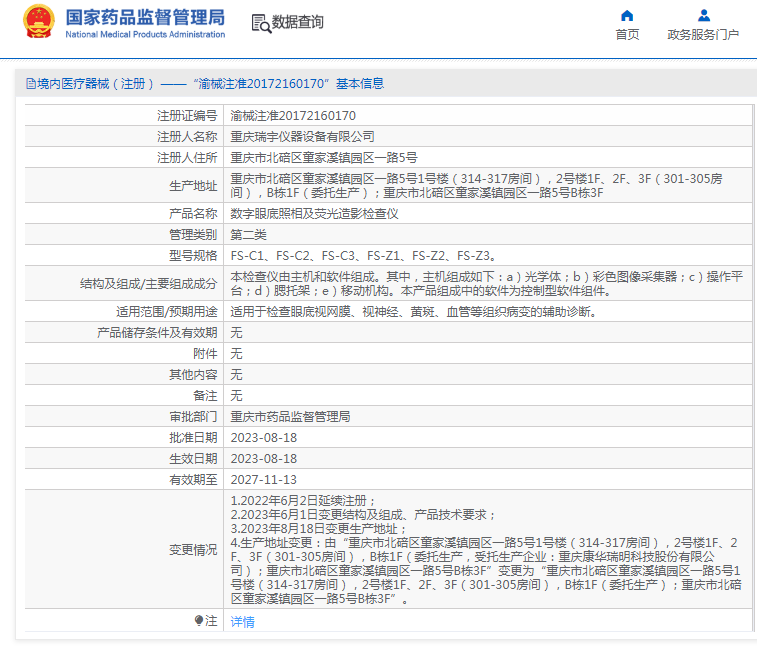Viewport: 757px width, 649px height.
Task: Click the document icon beside 境内医疗器械
Action: [x=31, y=84]
